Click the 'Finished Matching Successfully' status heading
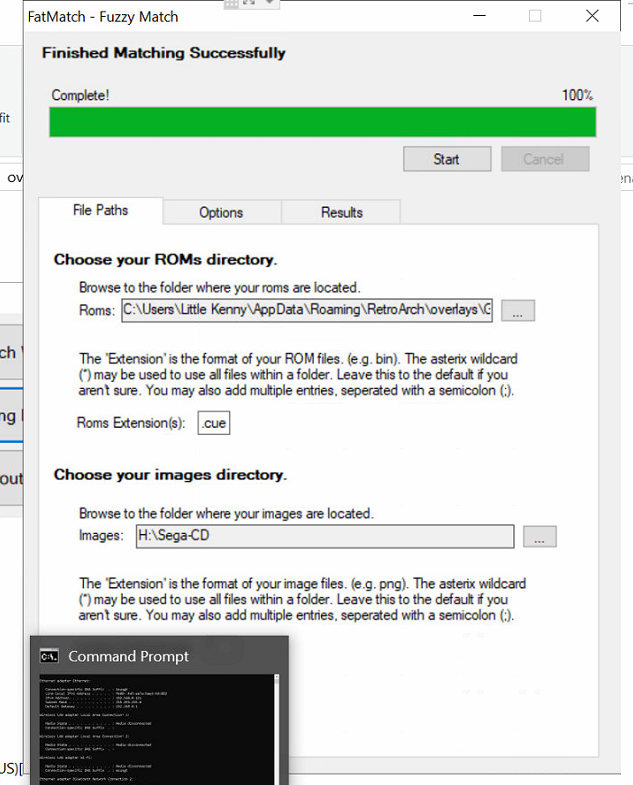 (163, 53)
